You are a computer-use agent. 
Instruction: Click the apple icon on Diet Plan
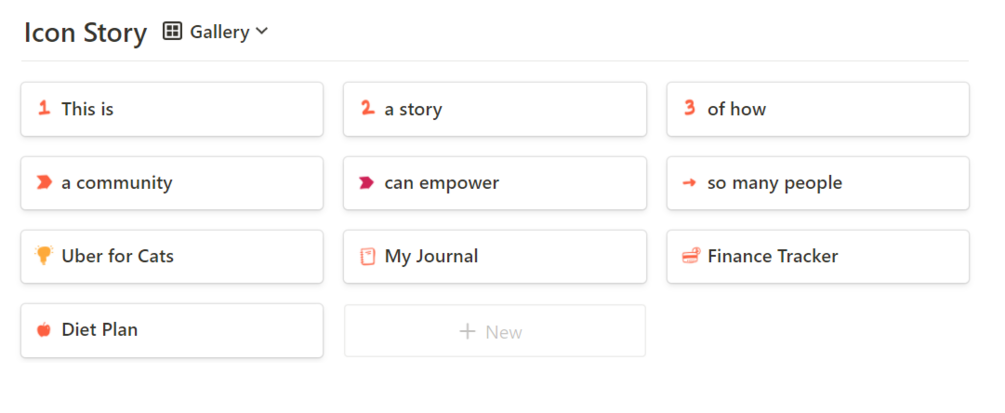click(x=44, y=330)
